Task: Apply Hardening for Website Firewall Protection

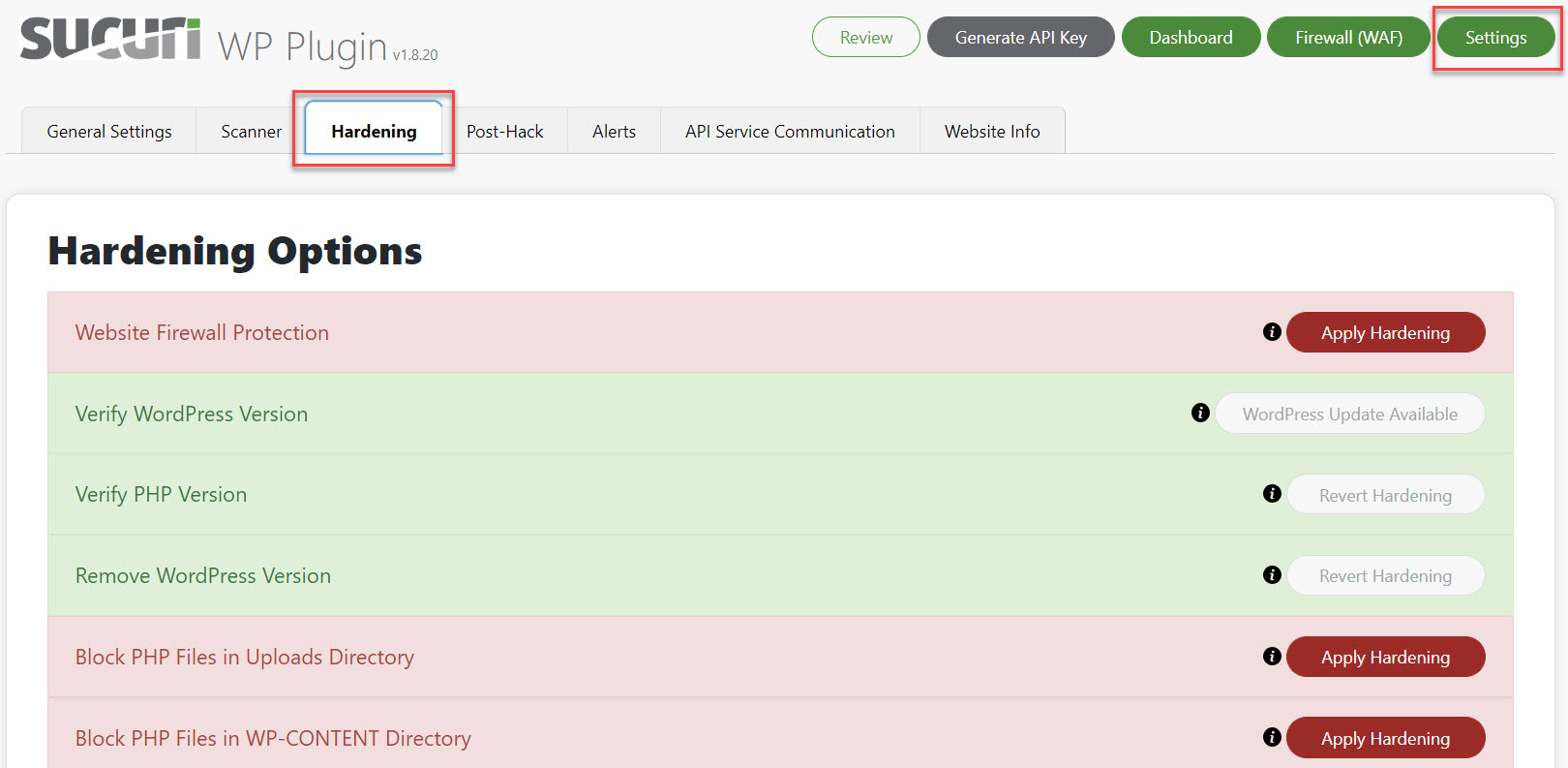Action: point(1385,332)
